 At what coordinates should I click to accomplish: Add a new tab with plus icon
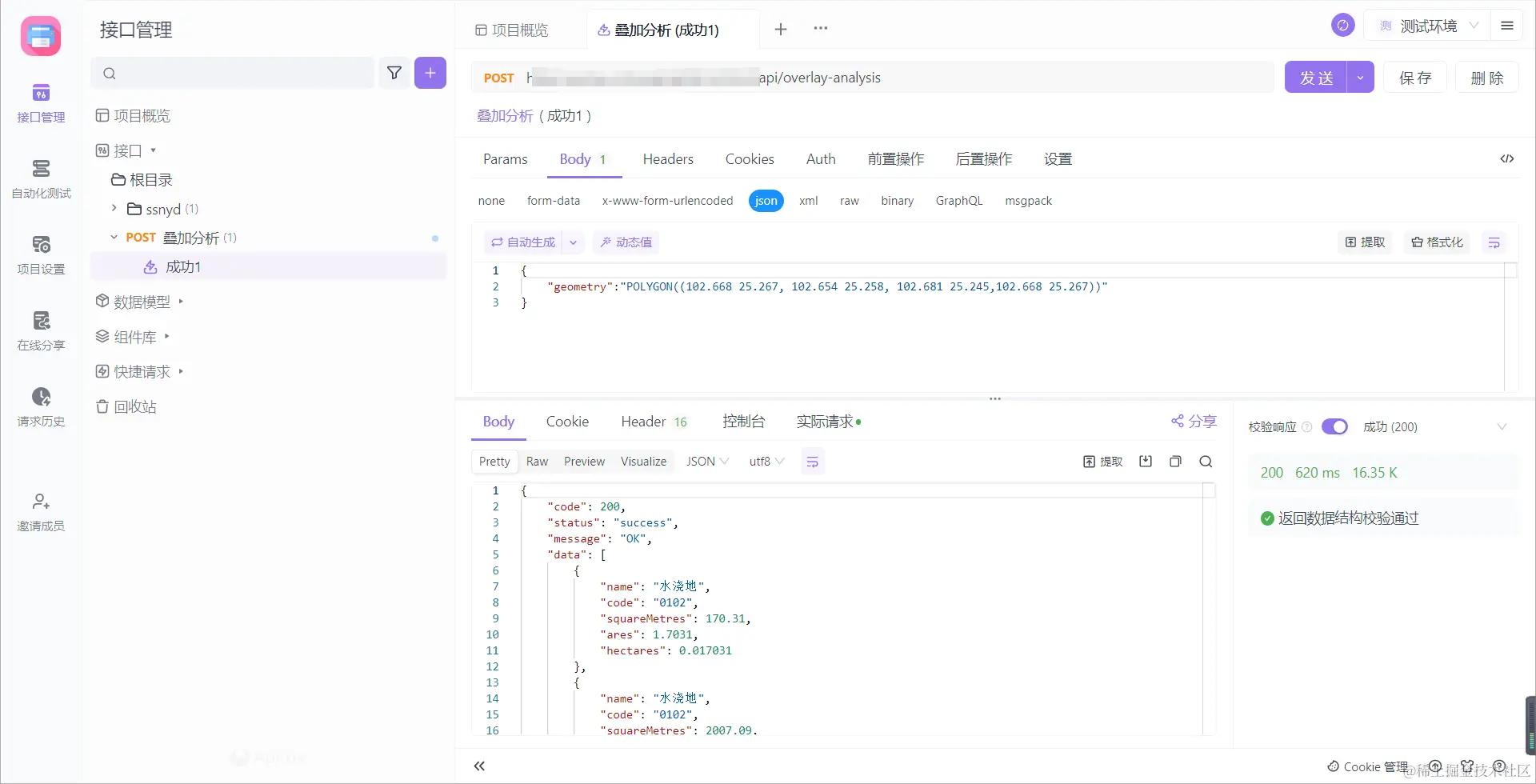click(x=781, y=30)
